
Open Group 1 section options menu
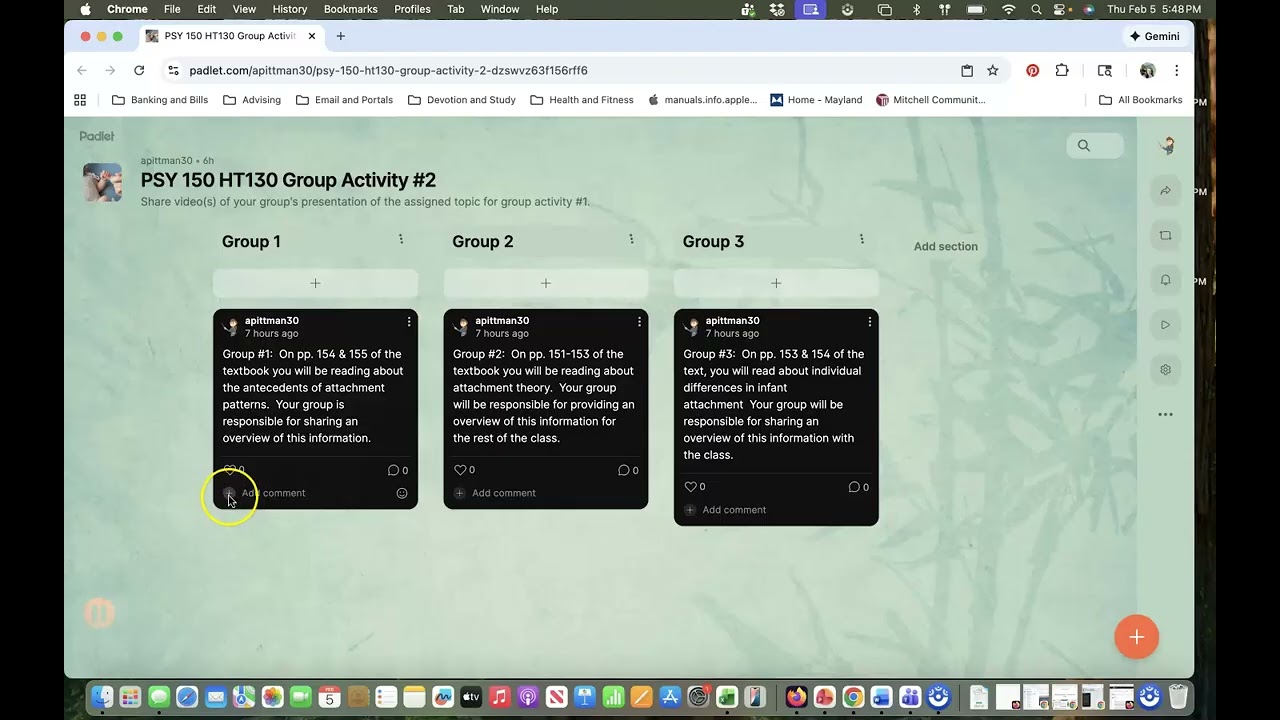tap(401, 240)
